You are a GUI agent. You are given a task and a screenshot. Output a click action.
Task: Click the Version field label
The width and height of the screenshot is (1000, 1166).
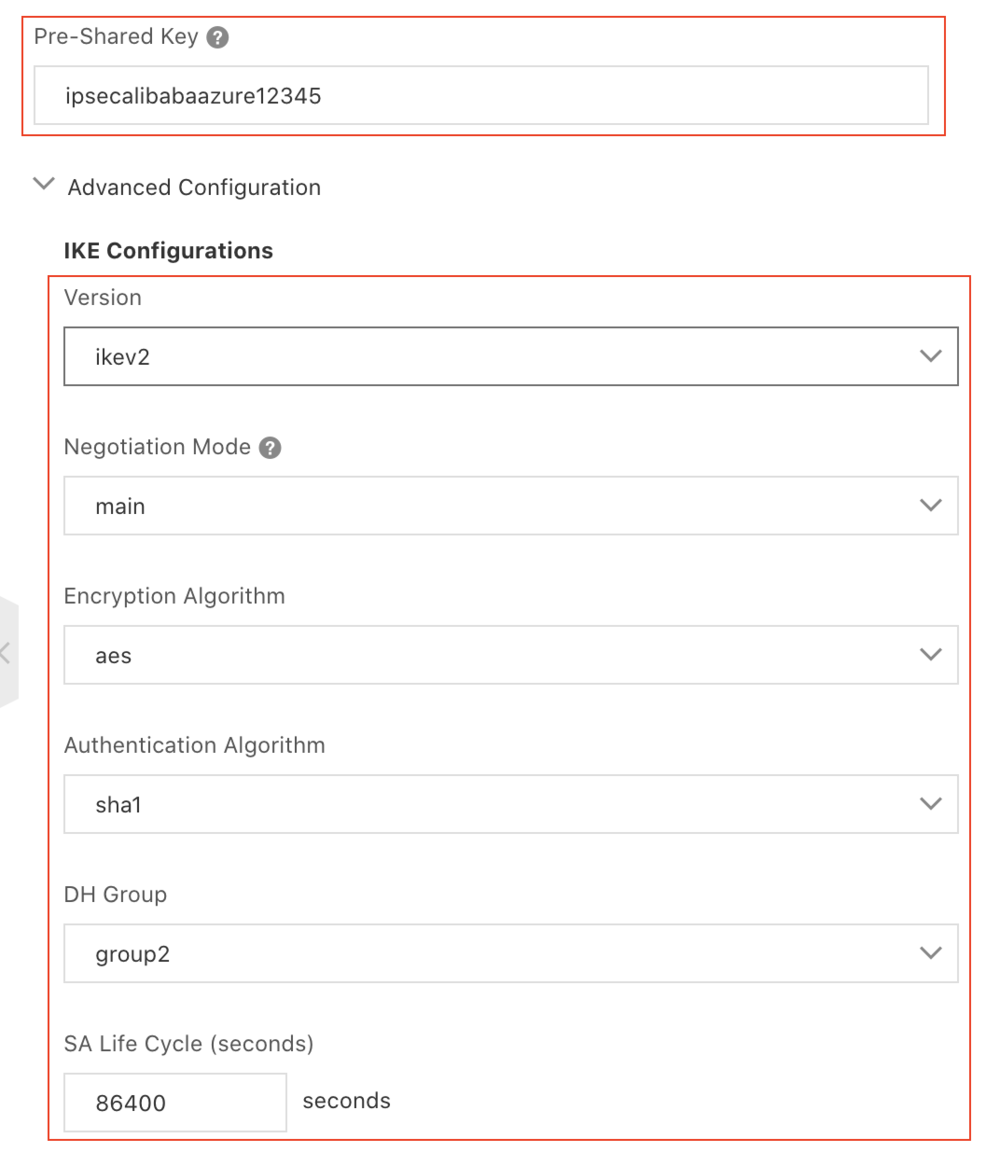[103, 297]
